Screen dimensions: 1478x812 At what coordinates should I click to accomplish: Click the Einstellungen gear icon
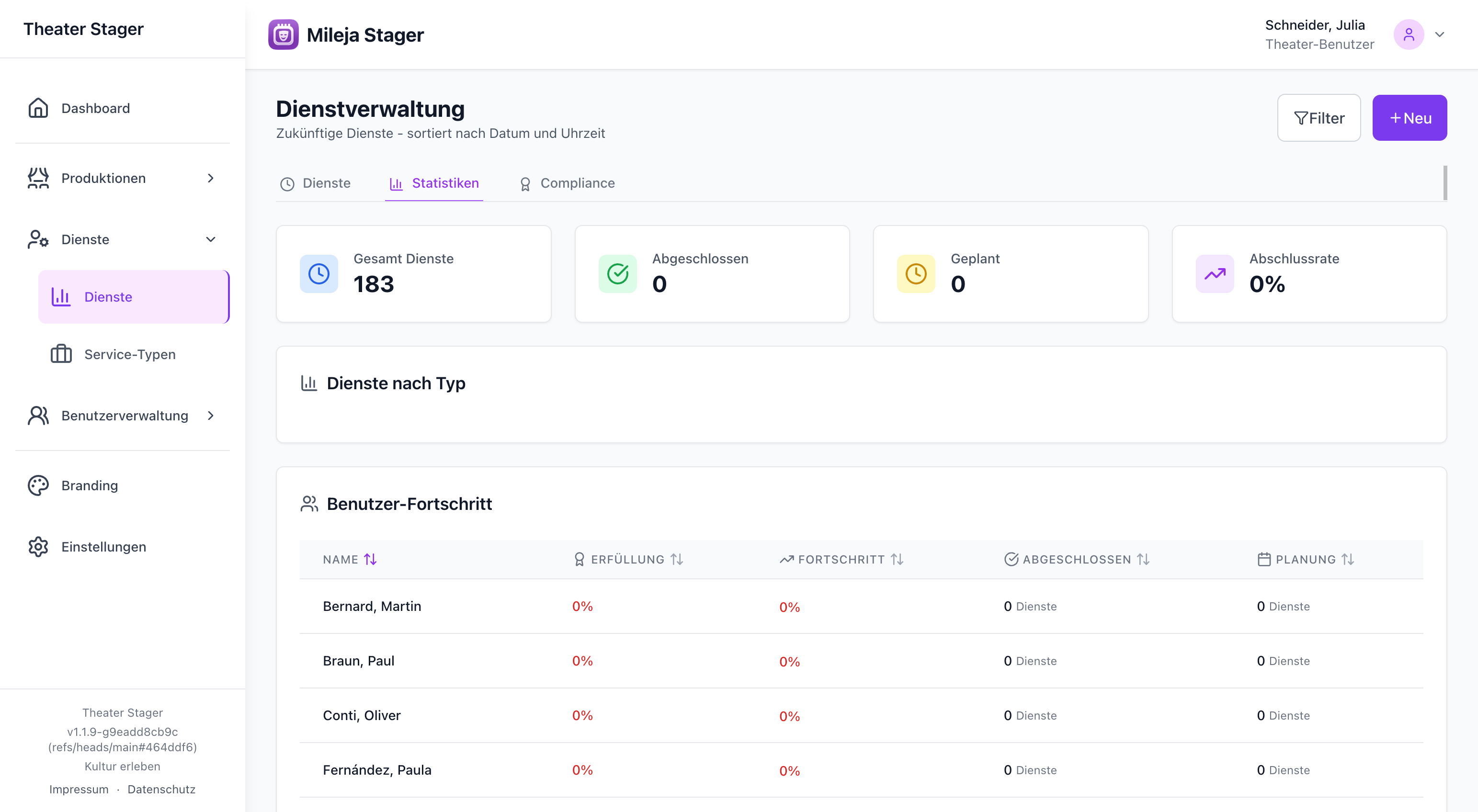click(38, 546)
